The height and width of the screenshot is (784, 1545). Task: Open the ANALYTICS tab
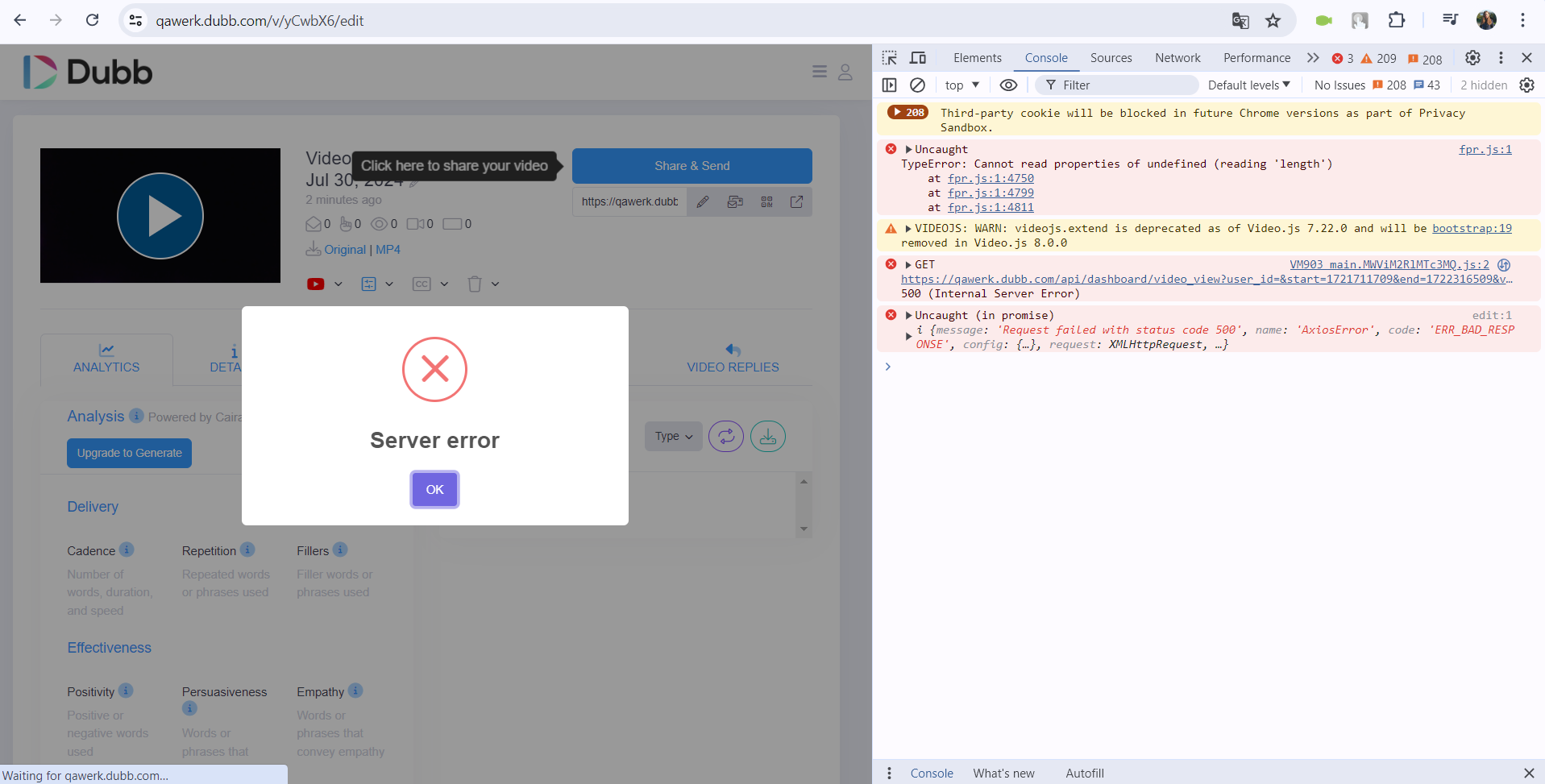(106, 359)
